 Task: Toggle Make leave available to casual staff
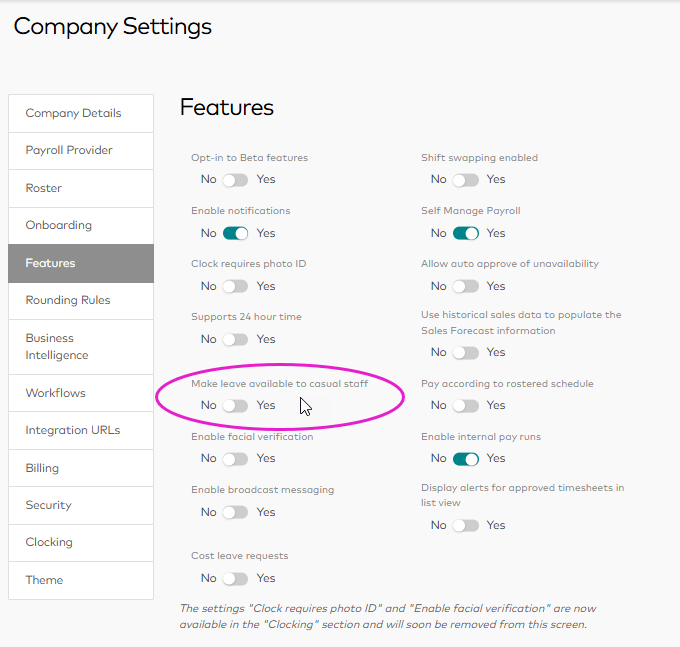click(x=235, y=405)
